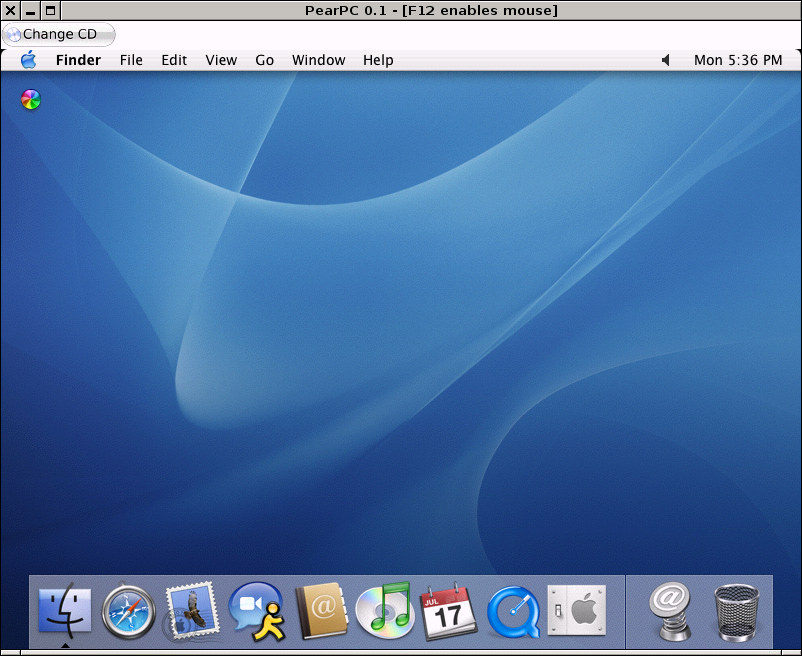Open the Trash in the Dock
The height and width of the screenshot is (656, 802).
(737, 610)
